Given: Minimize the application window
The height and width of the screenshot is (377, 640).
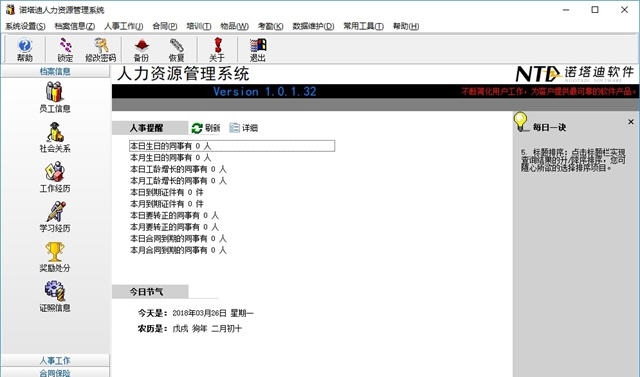Looking at the screenshot, I should tap(566, 10).
